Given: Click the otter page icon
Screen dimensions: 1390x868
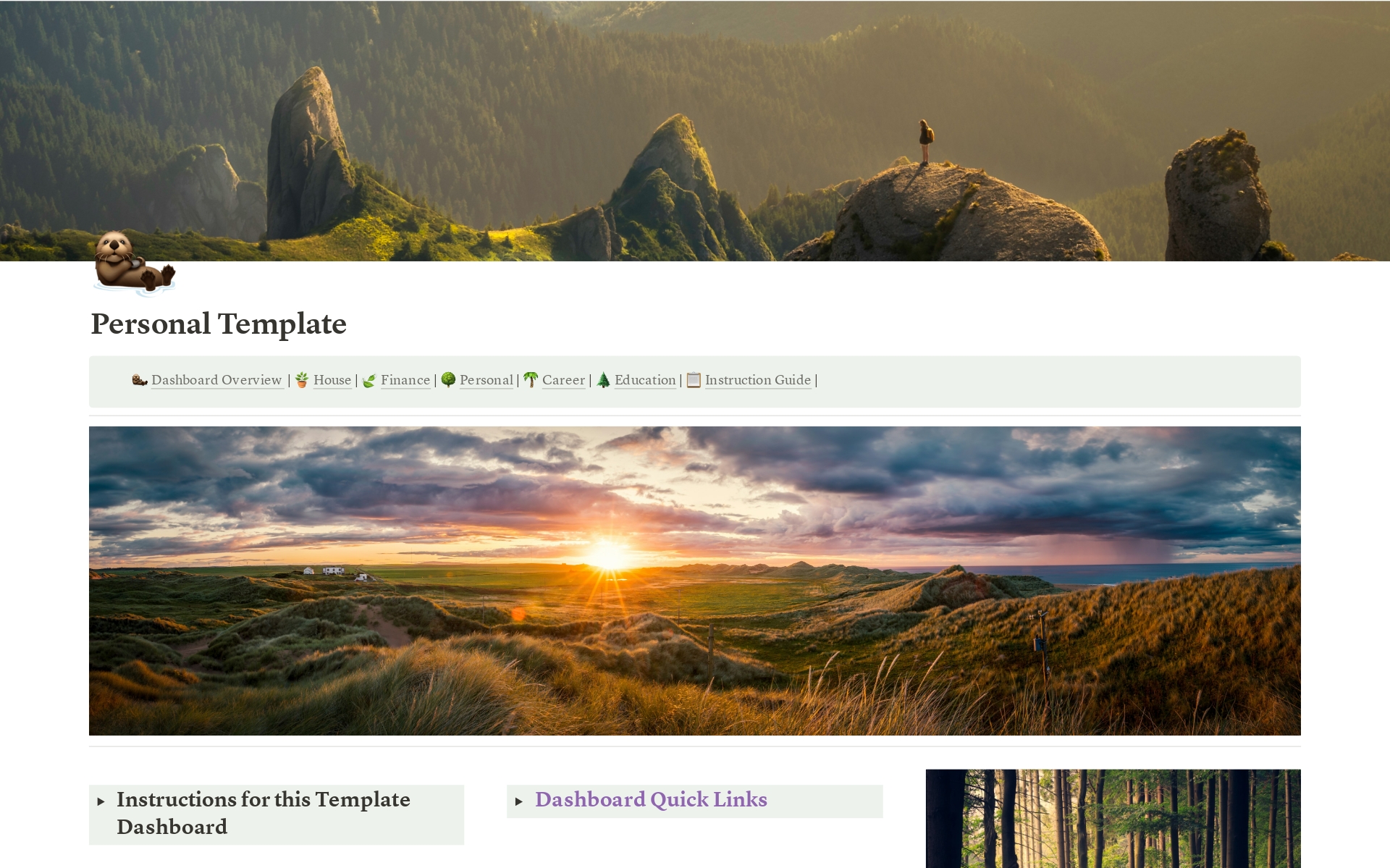Looking at the screenshot, I should tap(135, 264).
